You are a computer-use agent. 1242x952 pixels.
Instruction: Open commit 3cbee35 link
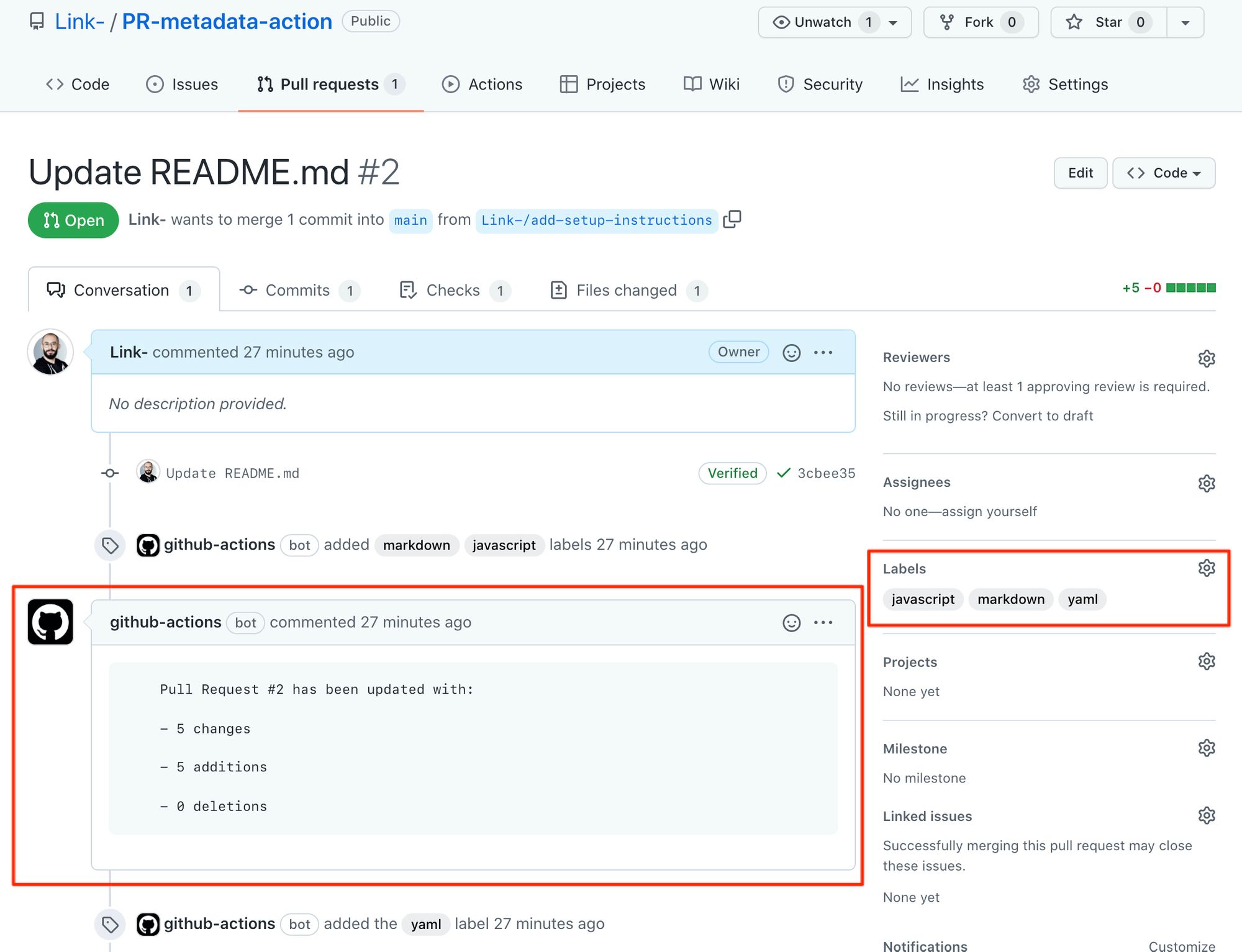[x=826, y=473]
